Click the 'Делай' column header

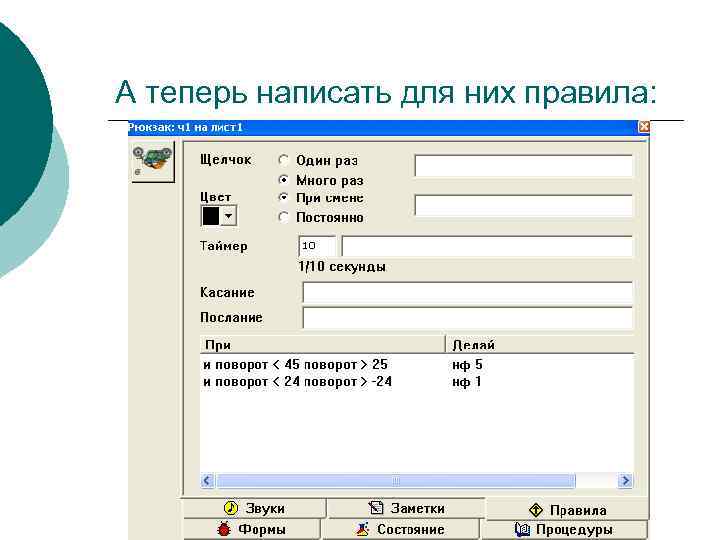pyautogui.click(x=540, y=344)
